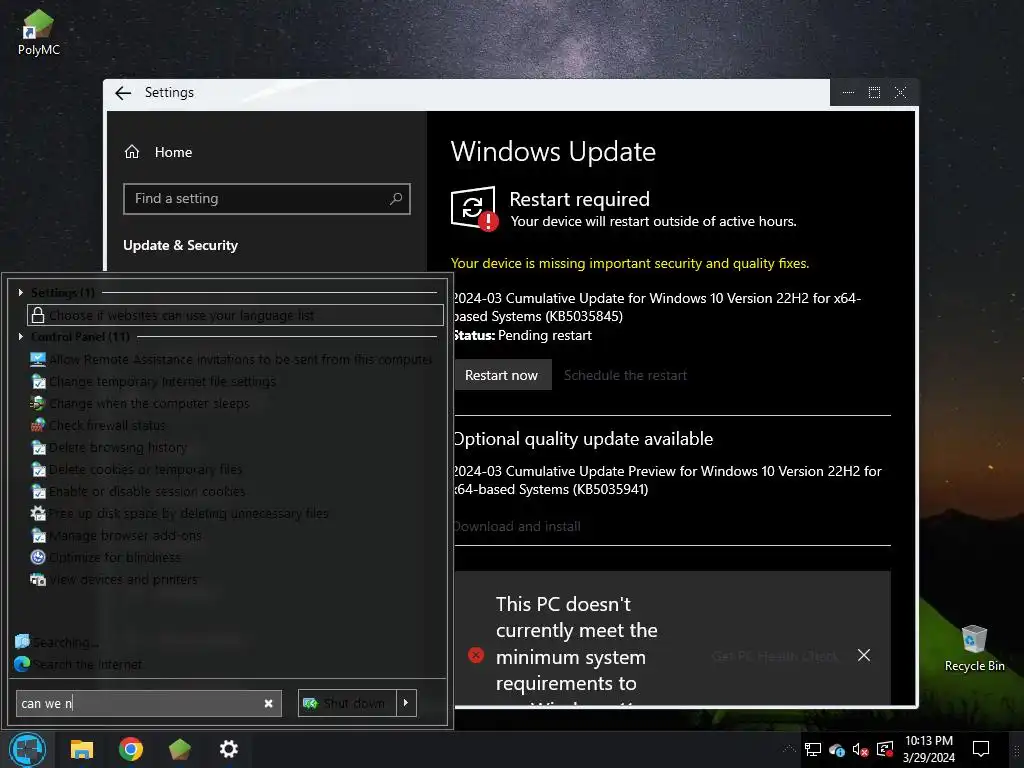
Task: Open PolyMC from the taskbar
Action: [180, 749]
